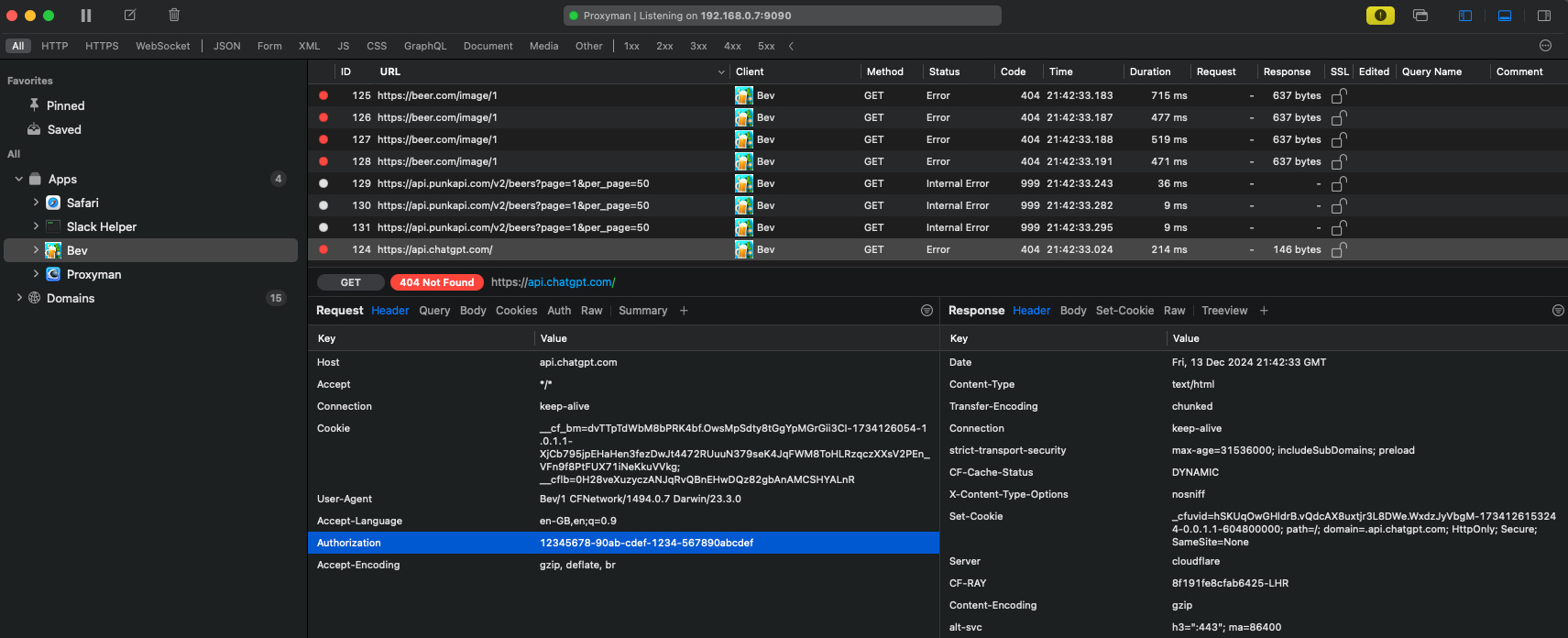Toggle the left sidebar panel icon
Image resolution: width=1568 pixels, height=638 pixels.
click(x=1465, y=16)
